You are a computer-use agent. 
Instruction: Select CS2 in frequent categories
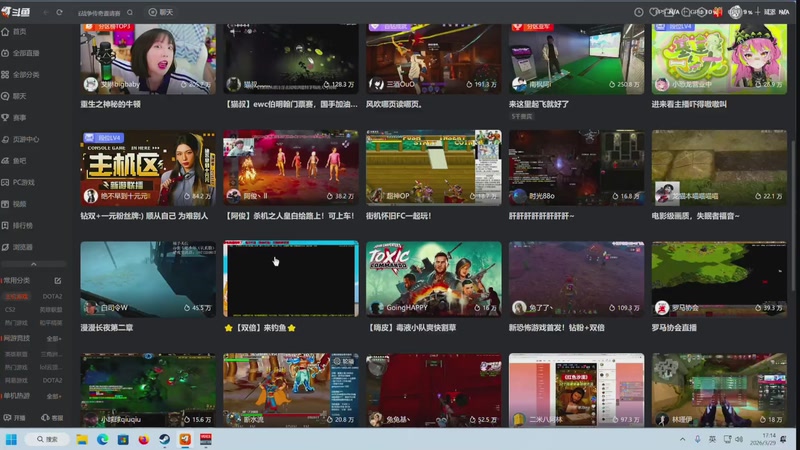pos(10,310)
